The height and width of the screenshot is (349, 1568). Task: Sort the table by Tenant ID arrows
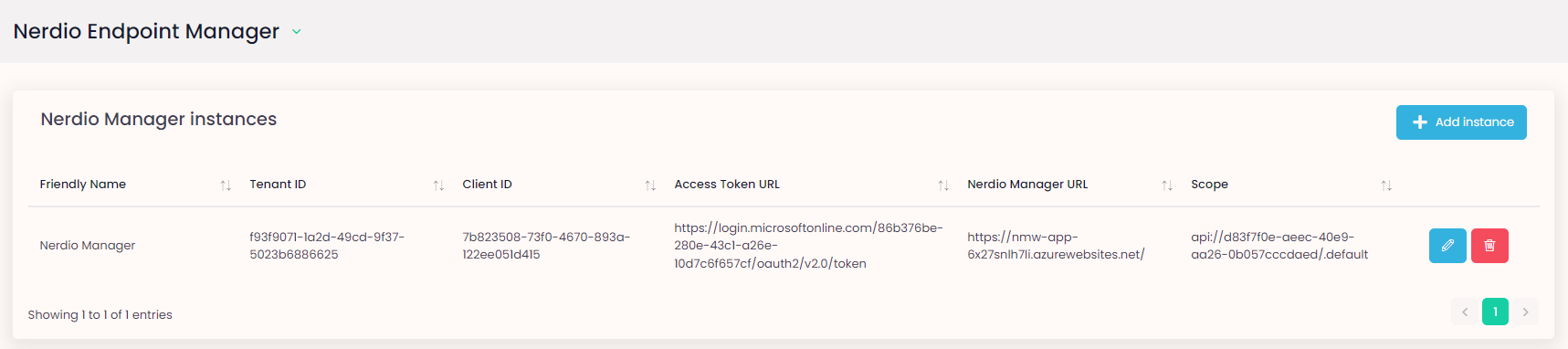438,185
